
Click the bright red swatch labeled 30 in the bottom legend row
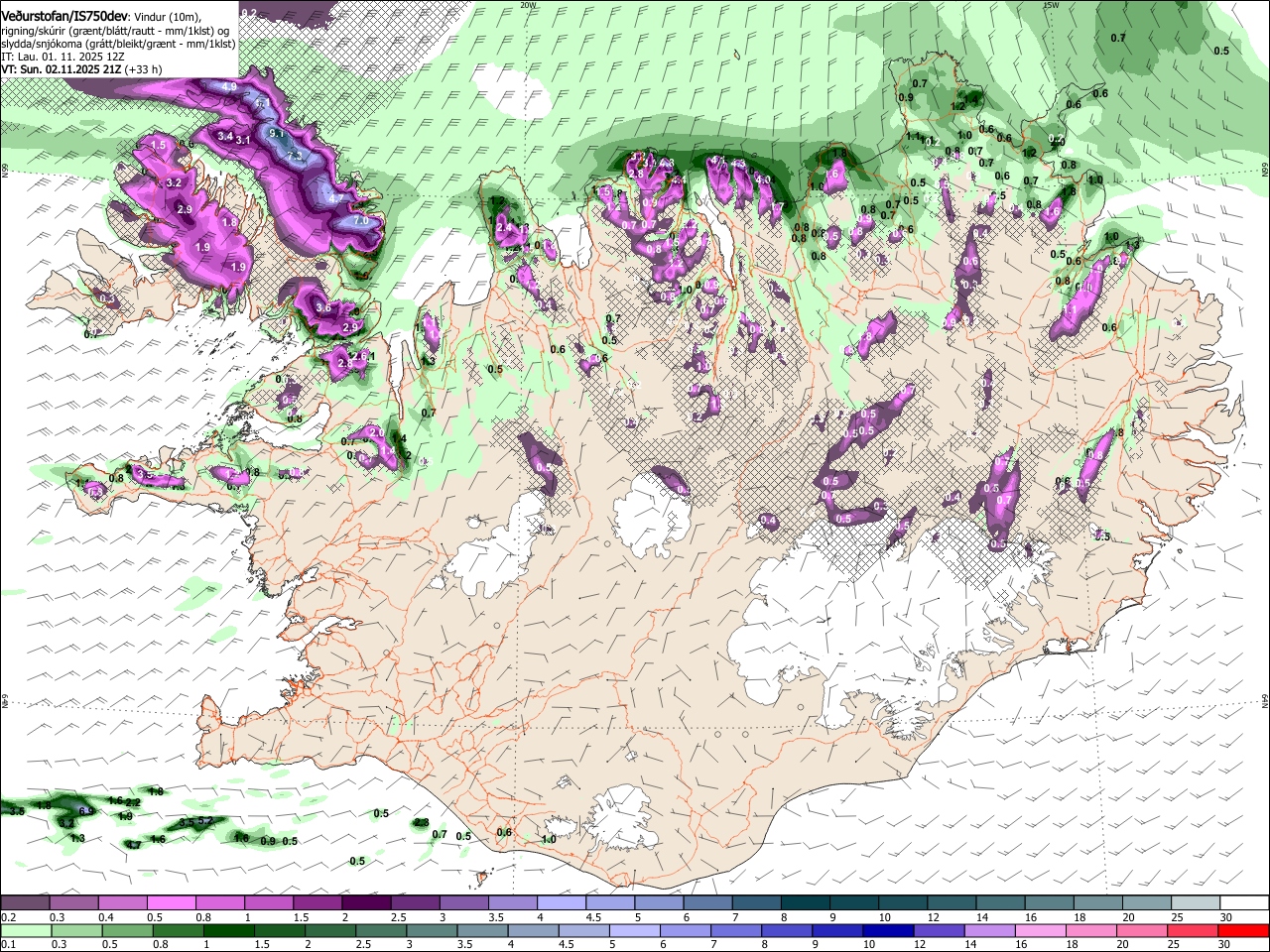1244,930
